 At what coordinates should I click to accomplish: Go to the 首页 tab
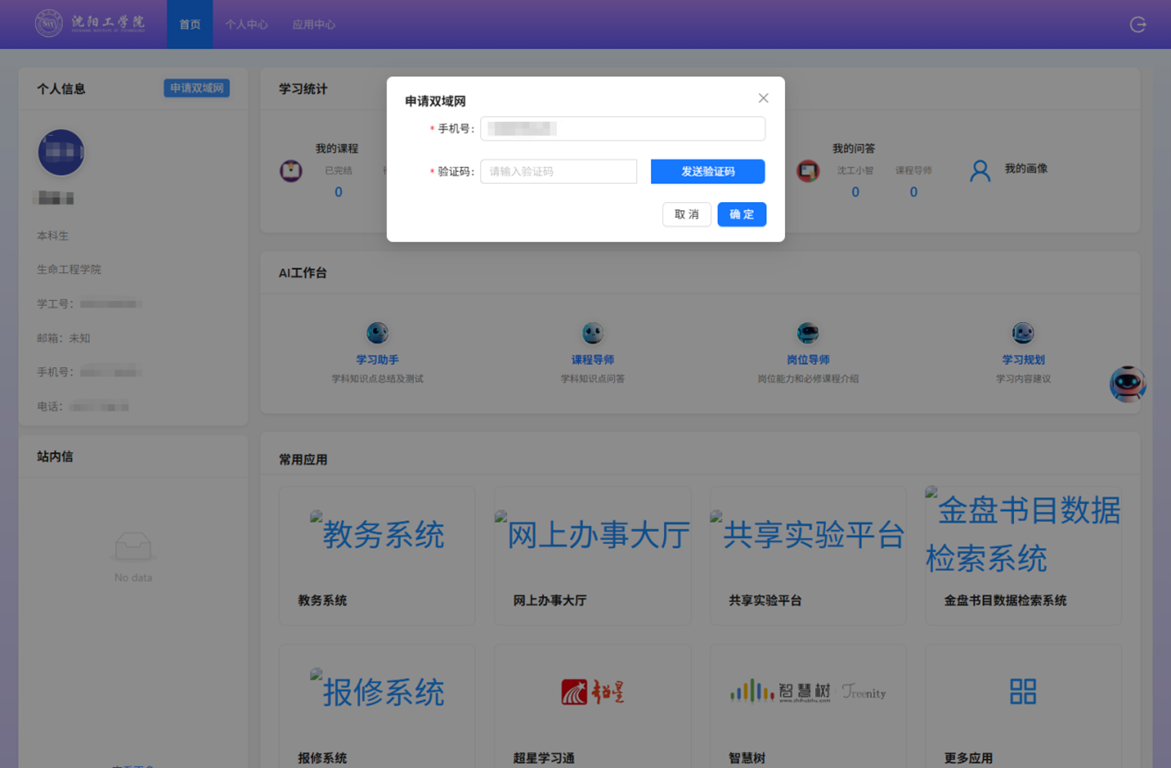189,25
